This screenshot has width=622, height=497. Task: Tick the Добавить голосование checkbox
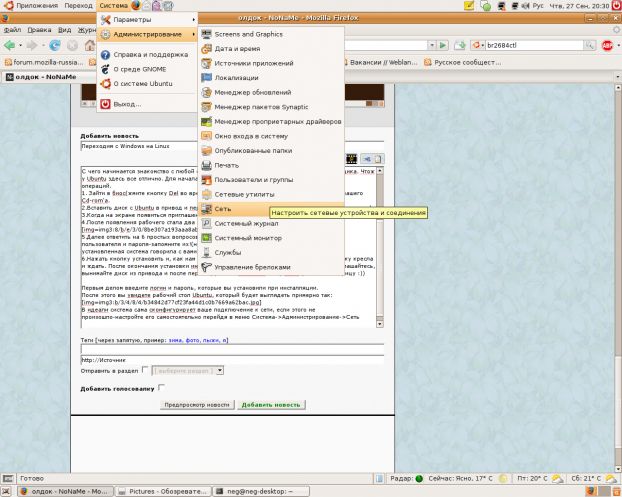[x=161, y=387]
